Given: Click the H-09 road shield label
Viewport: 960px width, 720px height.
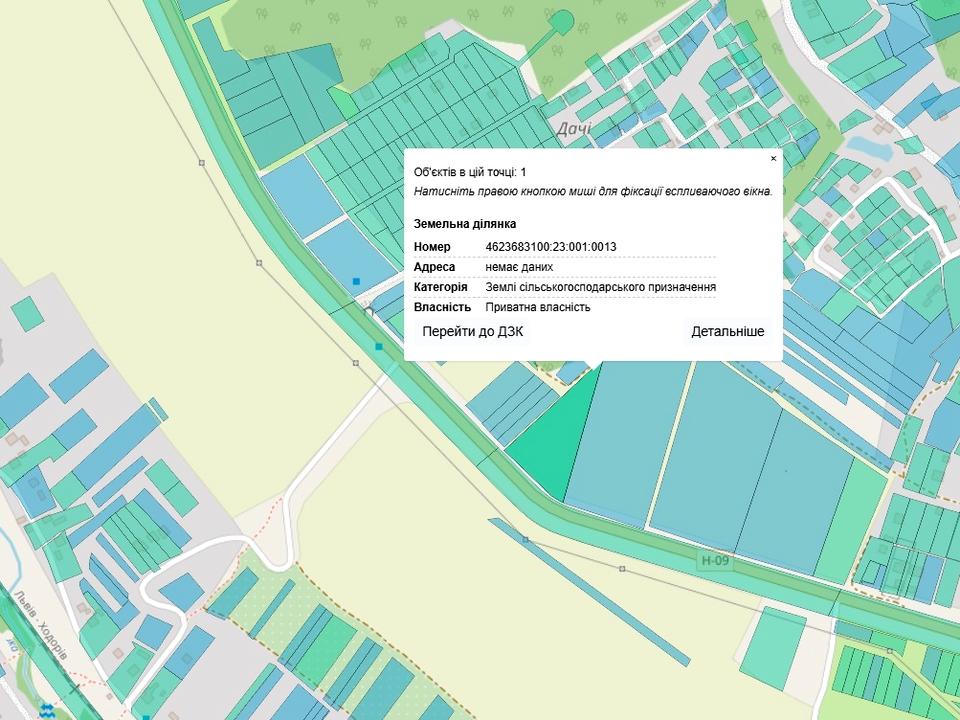Looking at the screenshot, I should click(x=715, y=561).
